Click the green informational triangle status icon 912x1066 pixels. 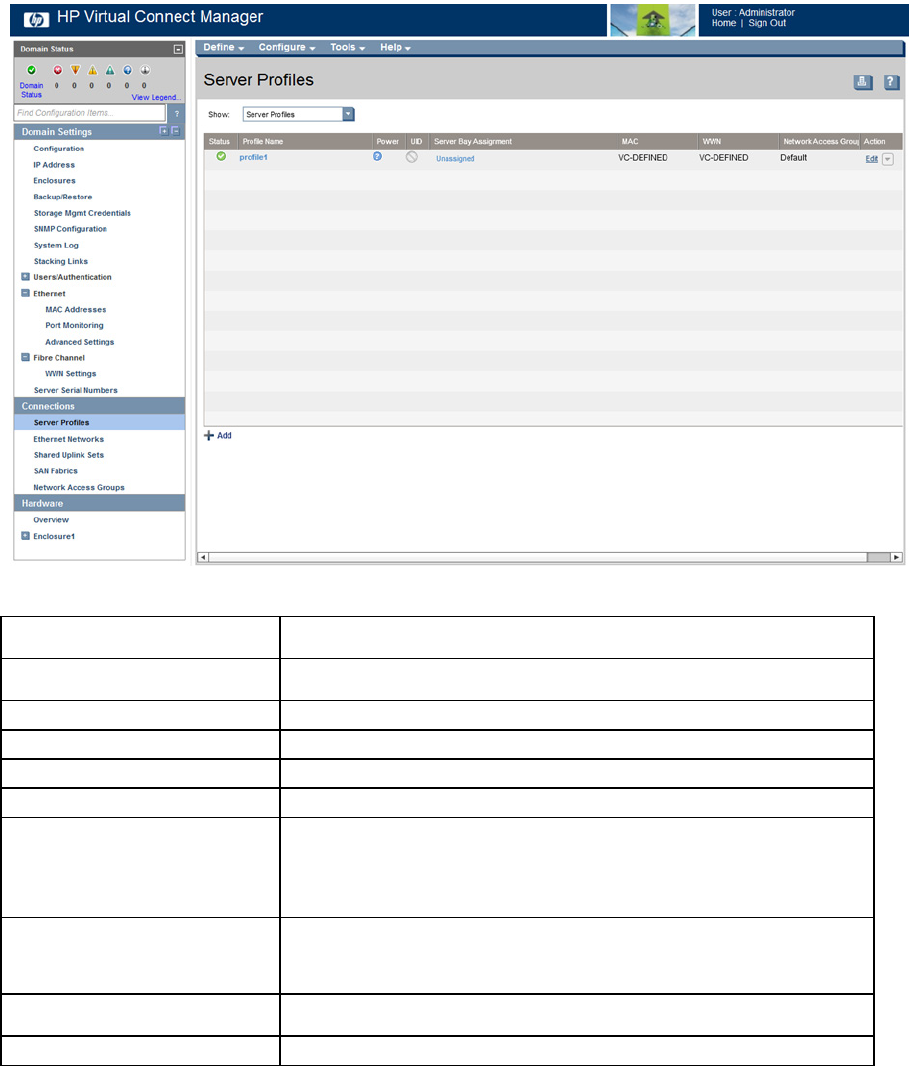109,70
